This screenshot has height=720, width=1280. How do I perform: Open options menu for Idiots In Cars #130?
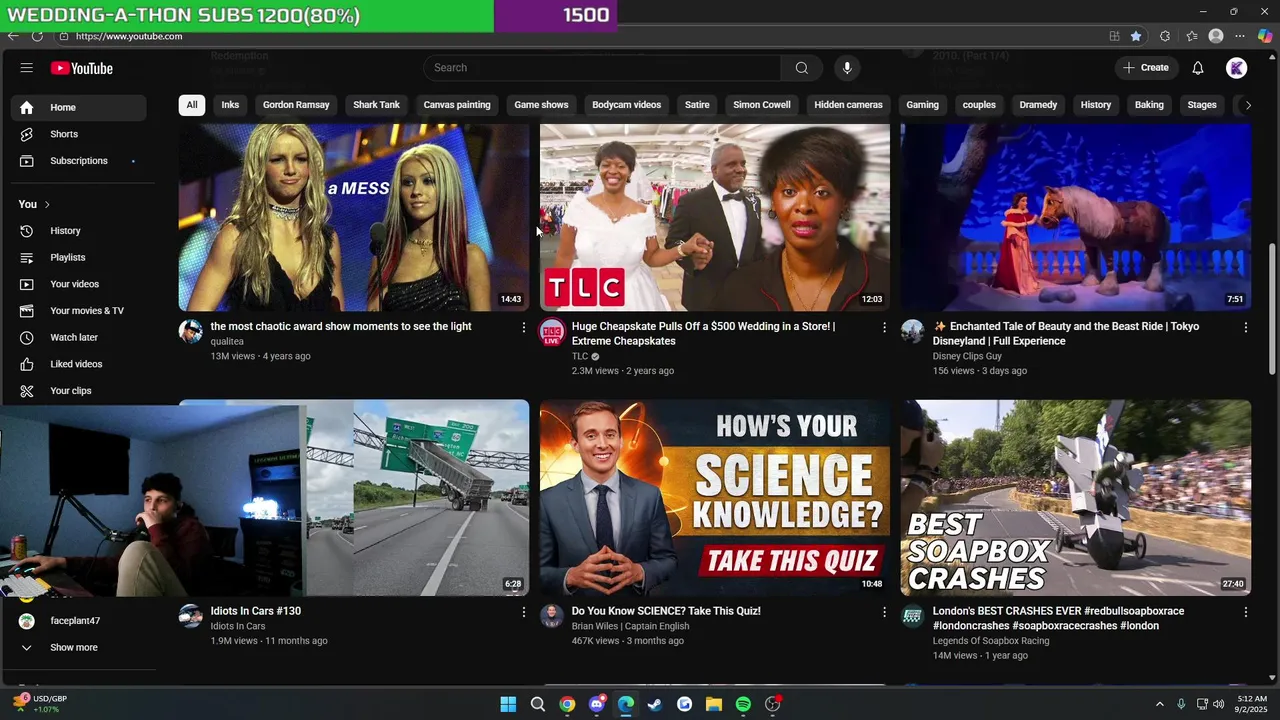click(x=523, y=612)
